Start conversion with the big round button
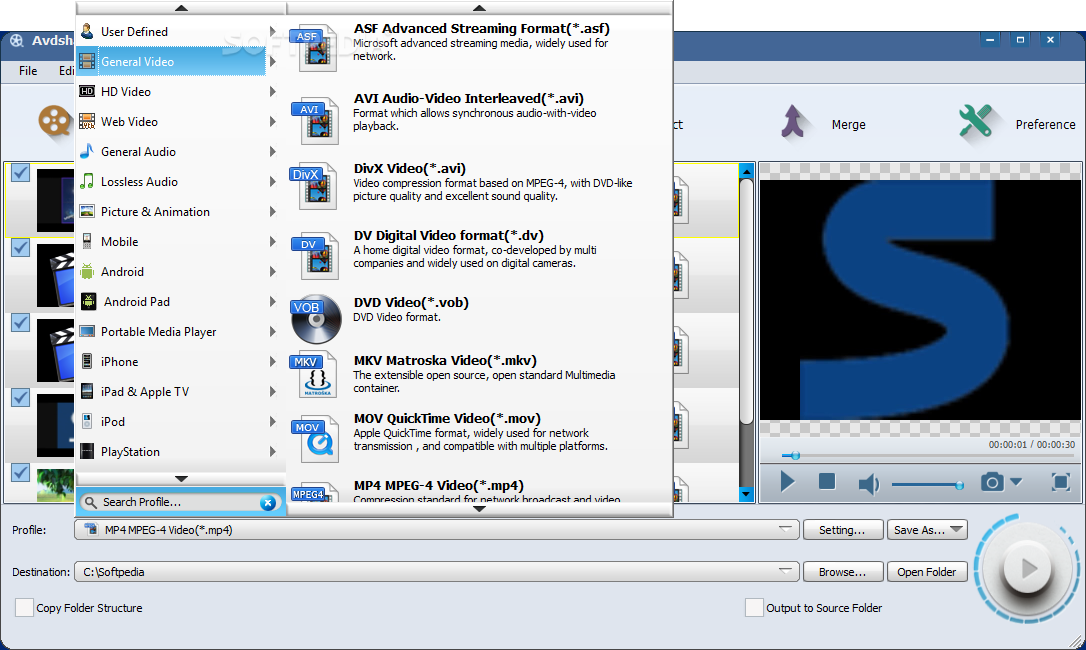This screenshot has height=650, width=1086. coord(1028,568)
